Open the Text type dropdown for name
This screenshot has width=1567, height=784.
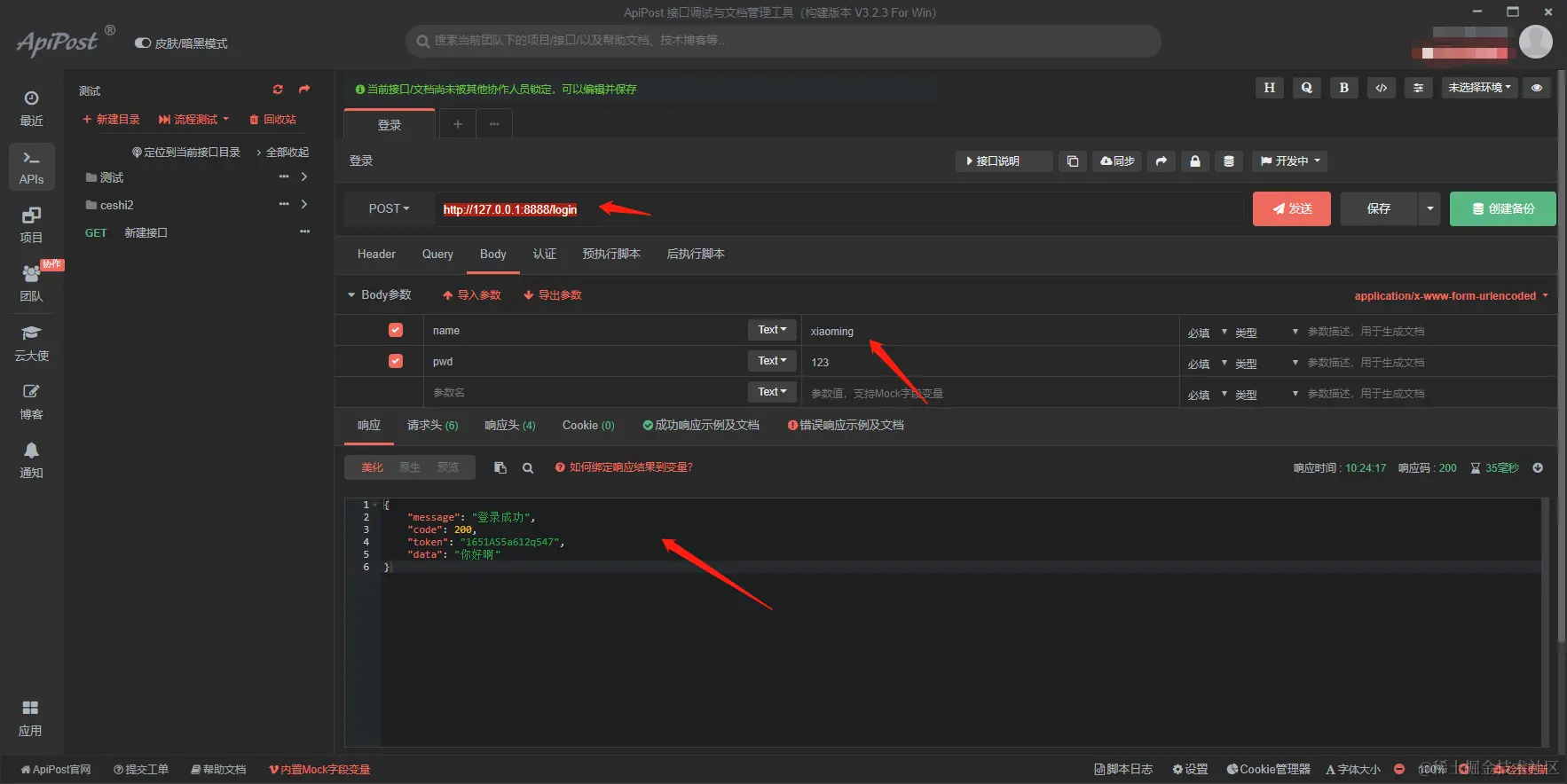pos(772,330)
